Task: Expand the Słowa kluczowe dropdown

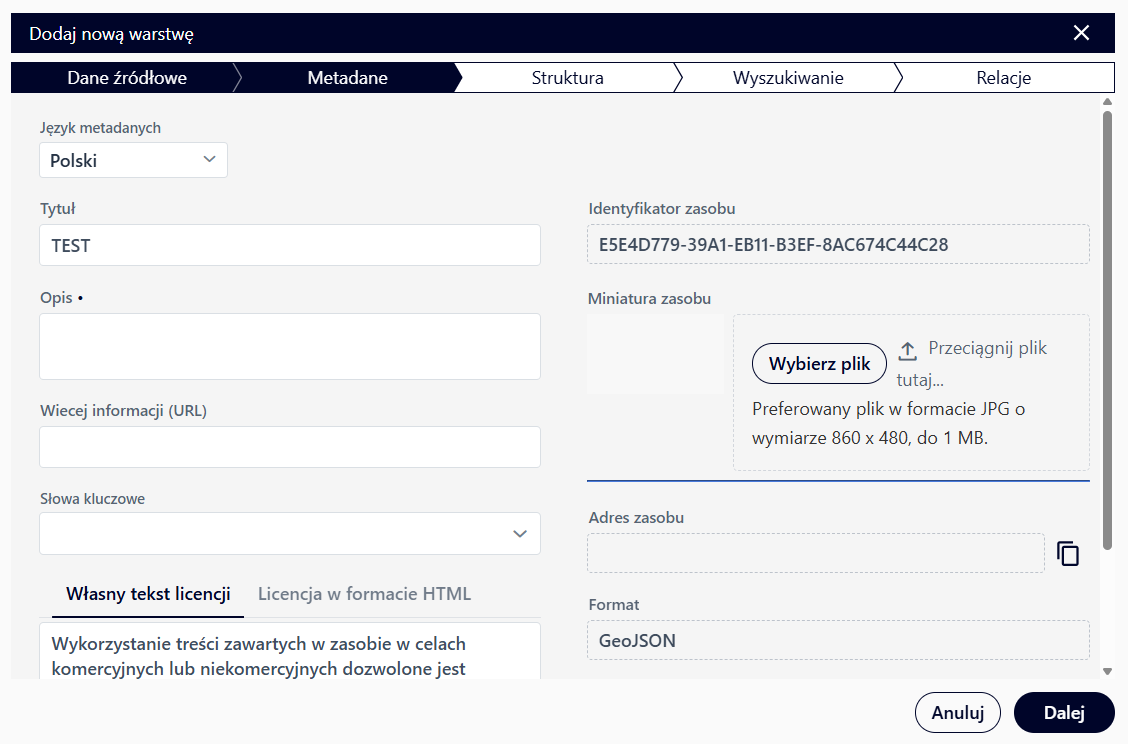Action: click(x=519, y=534)
